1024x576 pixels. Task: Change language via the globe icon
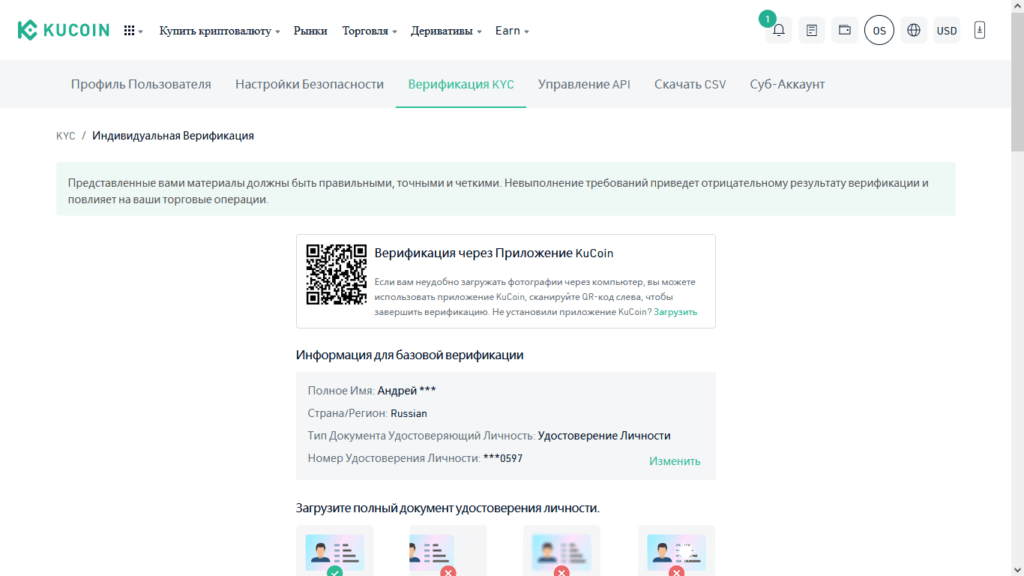pos(913,30)
